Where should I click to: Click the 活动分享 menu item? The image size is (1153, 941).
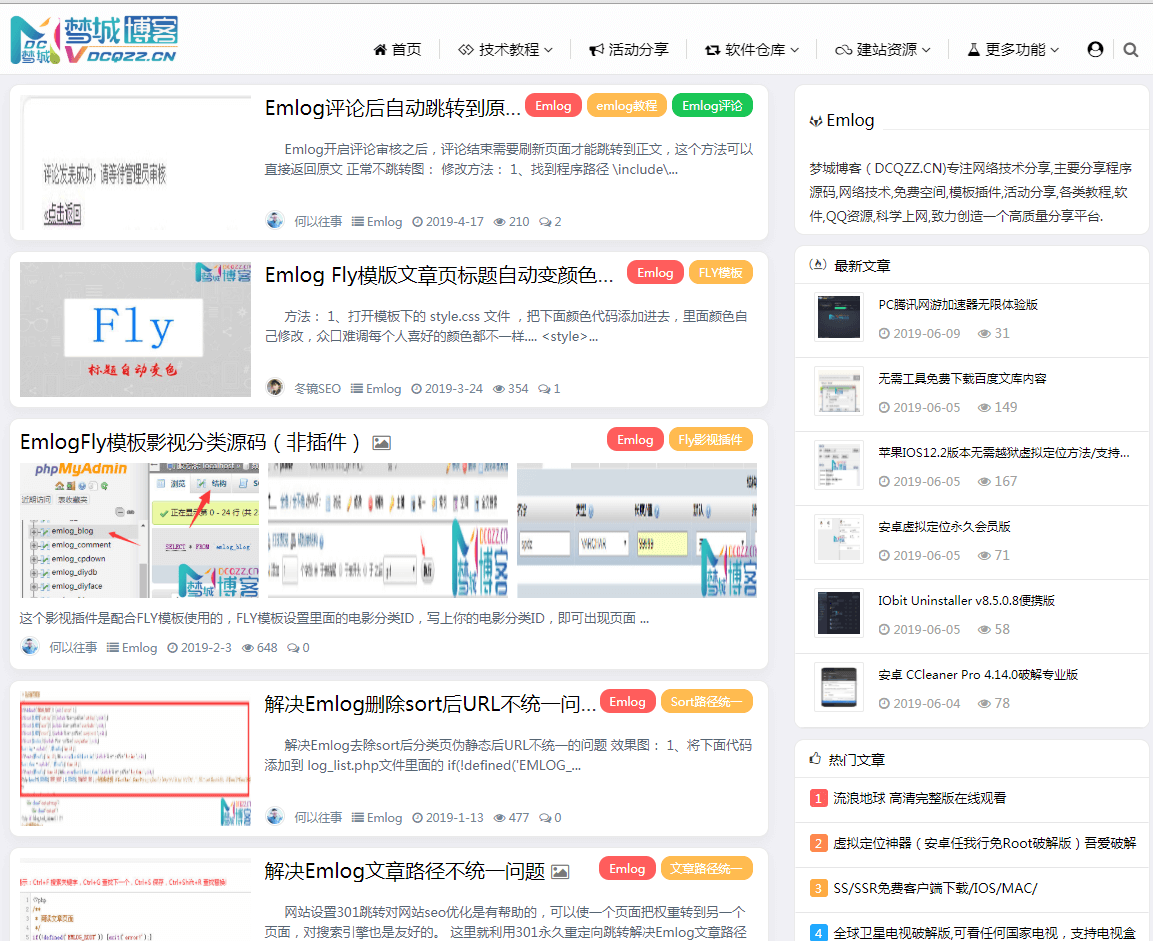(x=628, y=48)
